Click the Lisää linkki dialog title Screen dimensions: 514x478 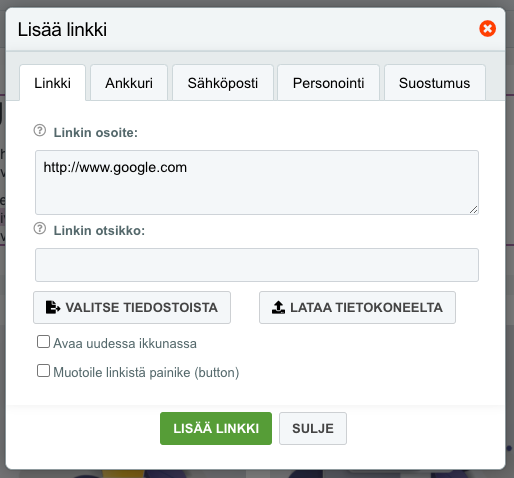tap(62, 29)
